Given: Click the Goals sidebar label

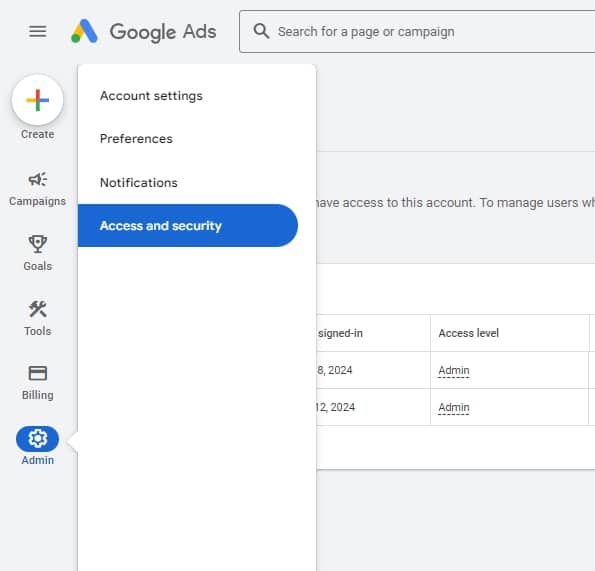Looking at the screenshot, I should (x=38, y=266).
